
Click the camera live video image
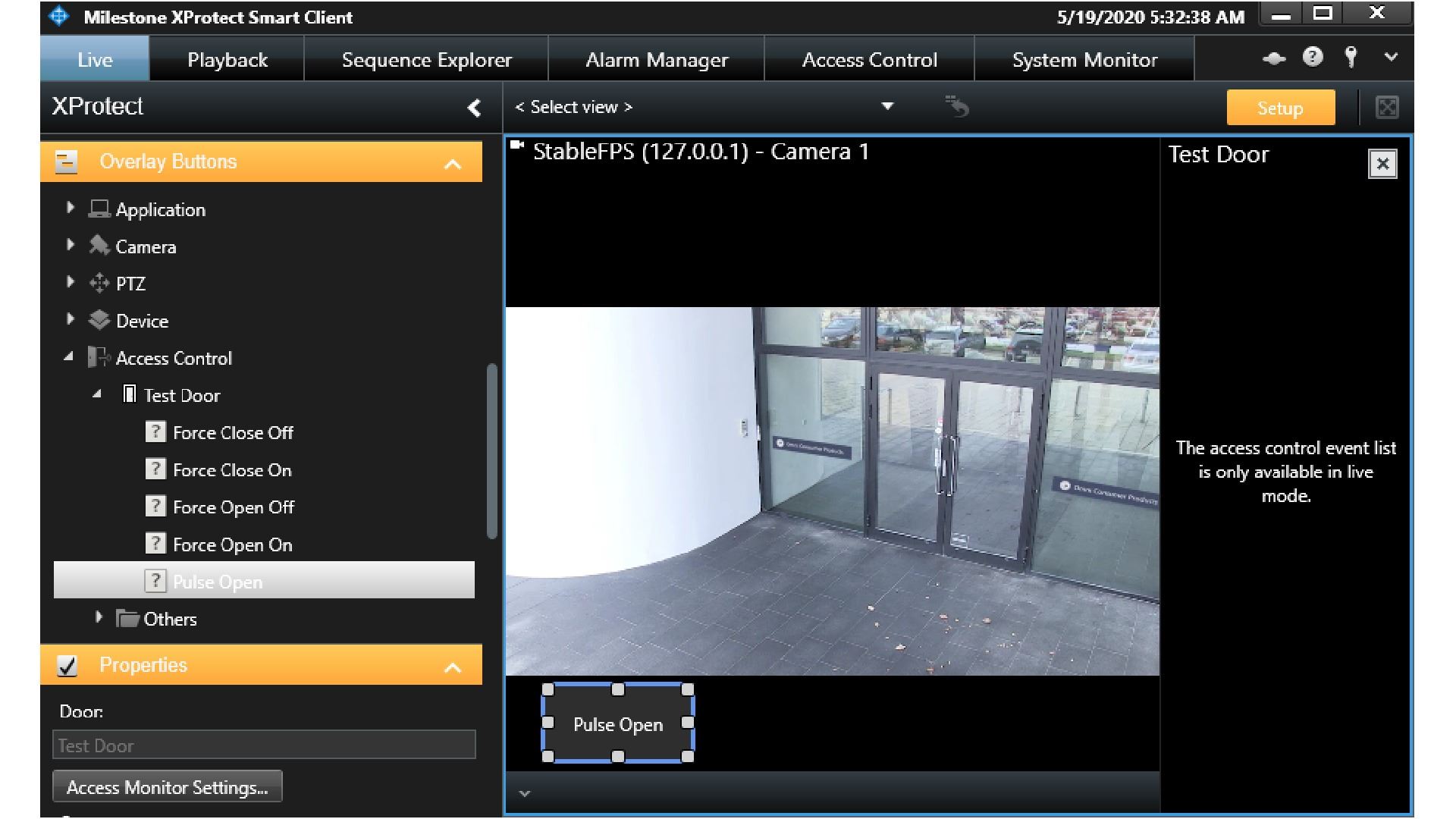(x=832, y=491)
